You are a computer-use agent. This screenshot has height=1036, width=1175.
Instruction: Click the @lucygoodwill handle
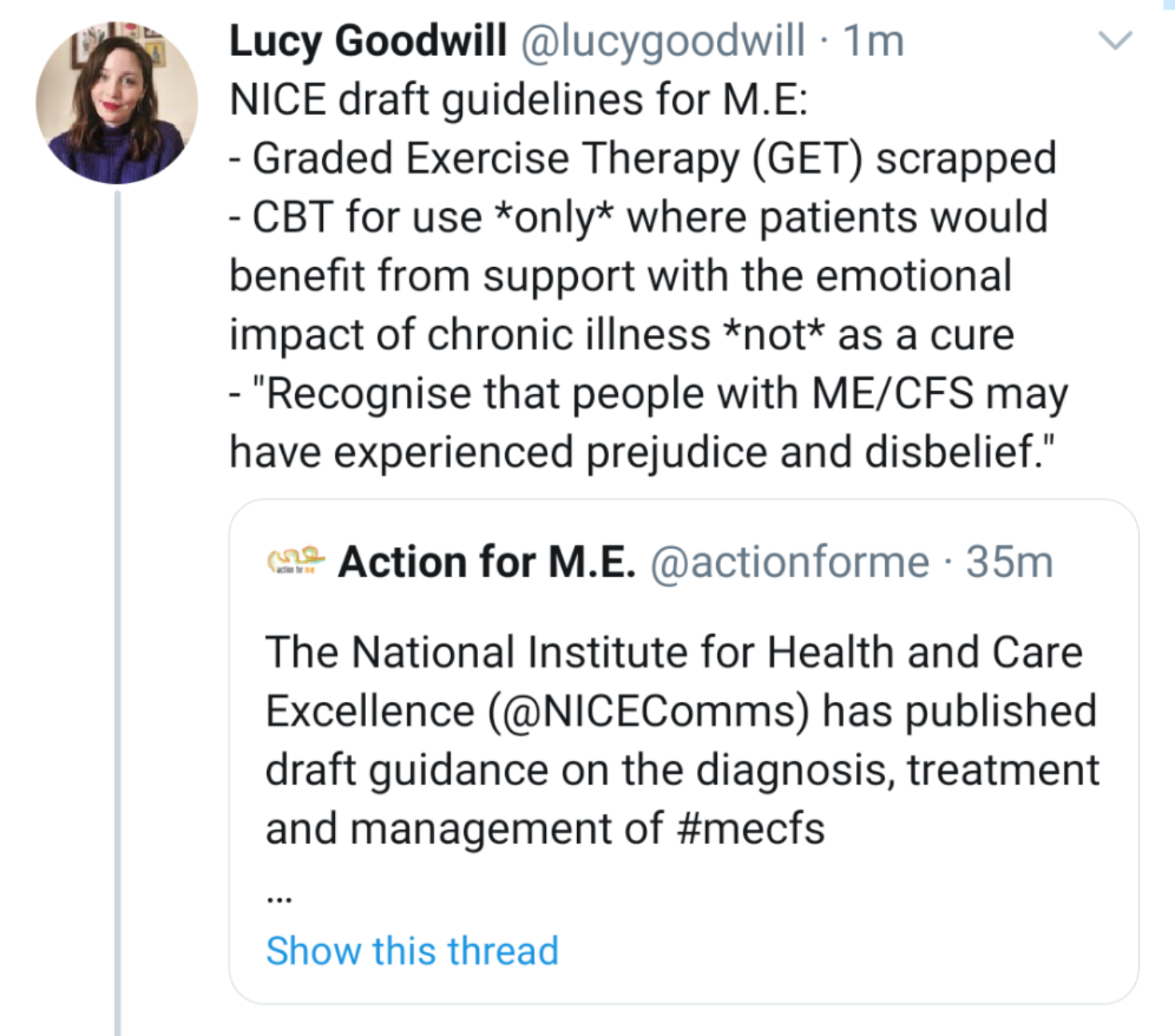[x=663, y=41]
